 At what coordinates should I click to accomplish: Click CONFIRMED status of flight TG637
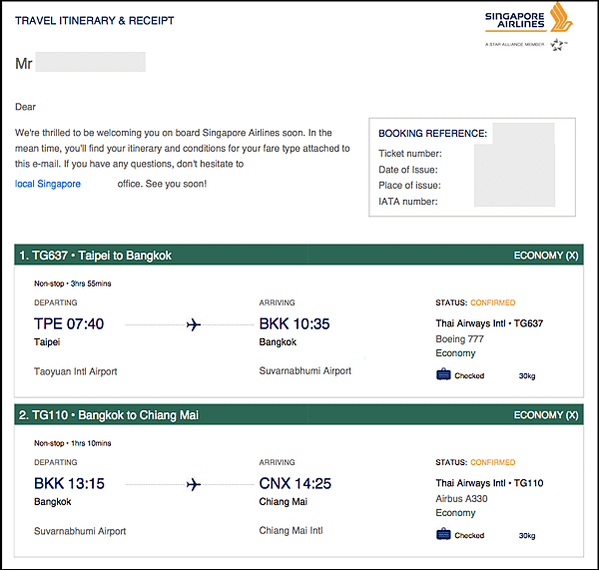coord(492,303)
